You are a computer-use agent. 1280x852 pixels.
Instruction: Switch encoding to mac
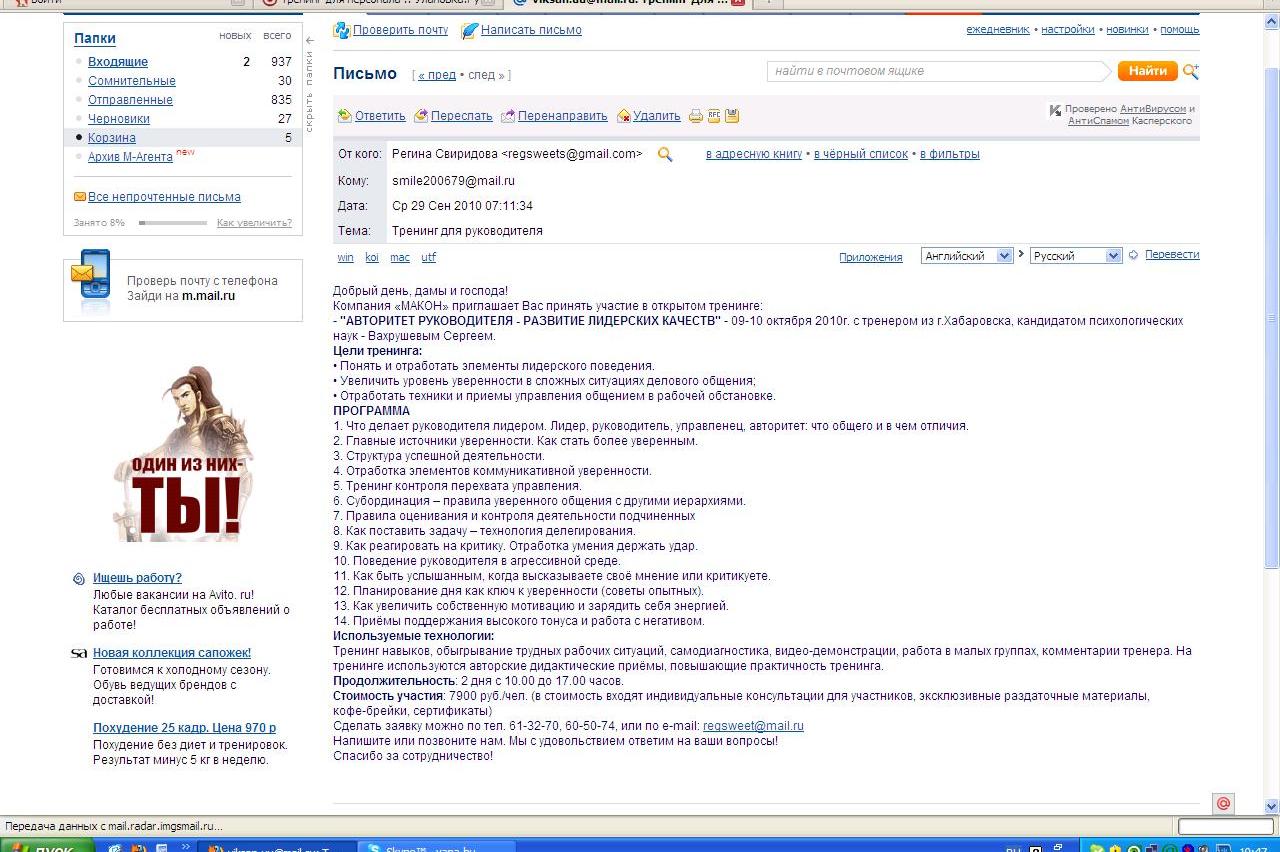400,257
